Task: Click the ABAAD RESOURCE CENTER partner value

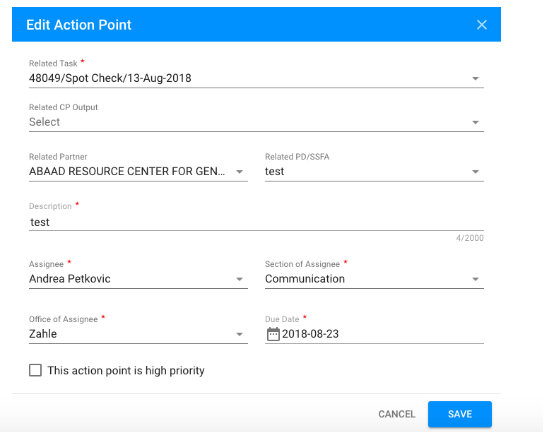Action: point(127,171)
